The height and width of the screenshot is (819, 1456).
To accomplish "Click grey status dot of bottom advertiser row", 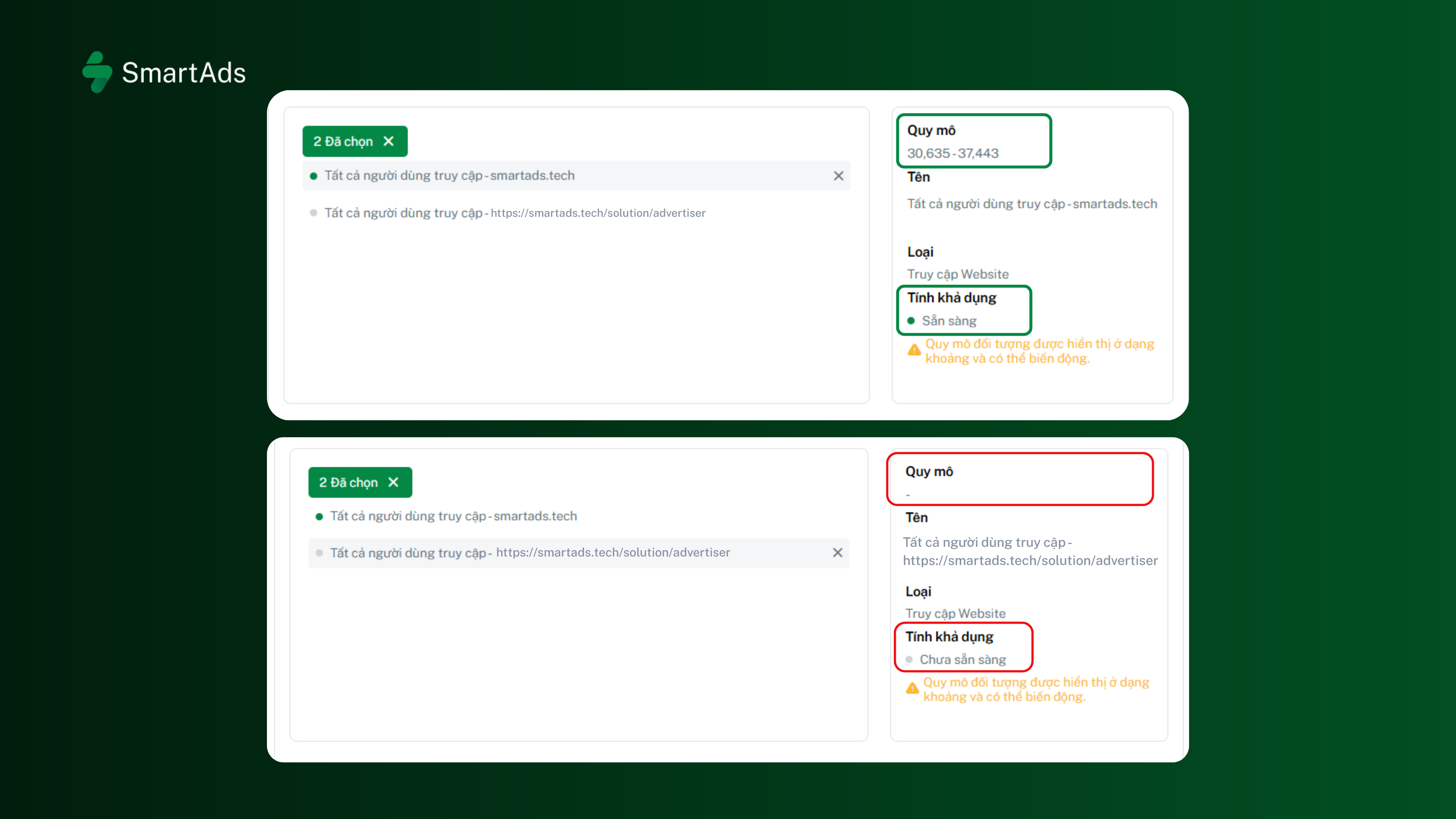I will 320,553.
